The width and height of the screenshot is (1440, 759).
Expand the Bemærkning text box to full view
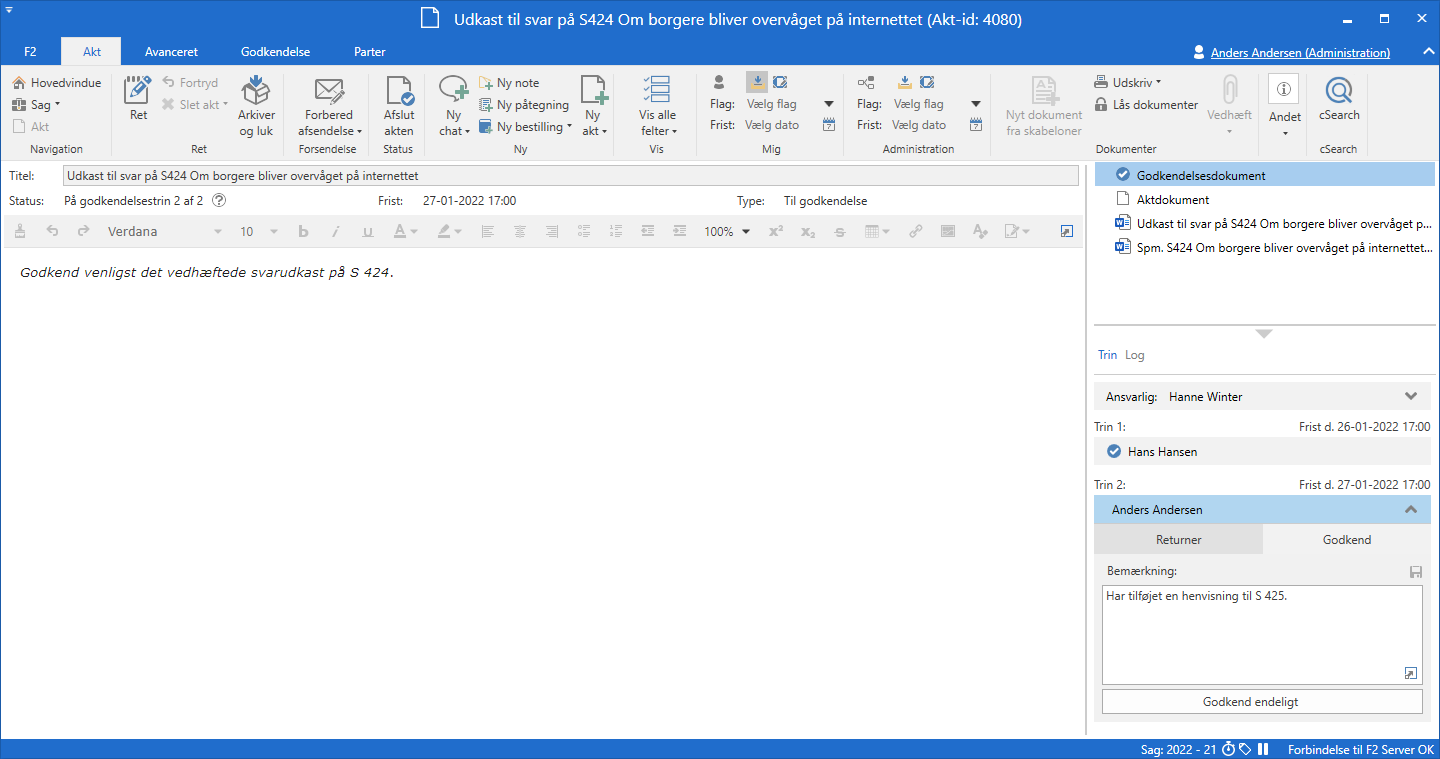(x=1411, y=673)
